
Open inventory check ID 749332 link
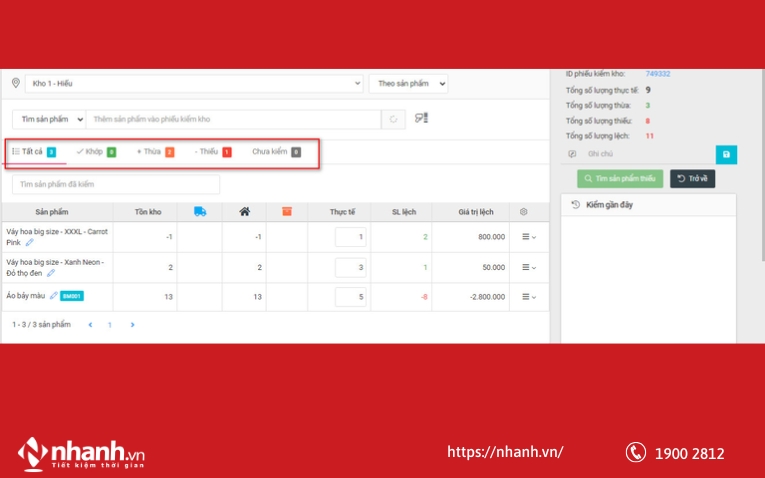point(657,73)
